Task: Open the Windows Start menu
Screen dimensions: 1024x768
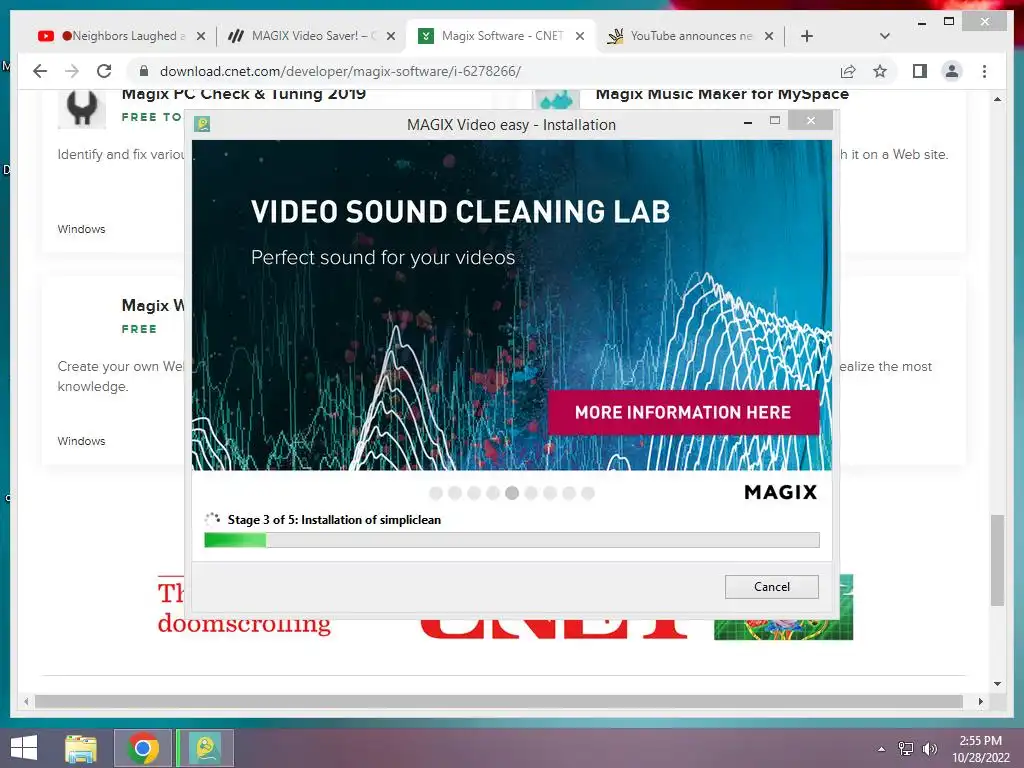Action: pos(24,748)
